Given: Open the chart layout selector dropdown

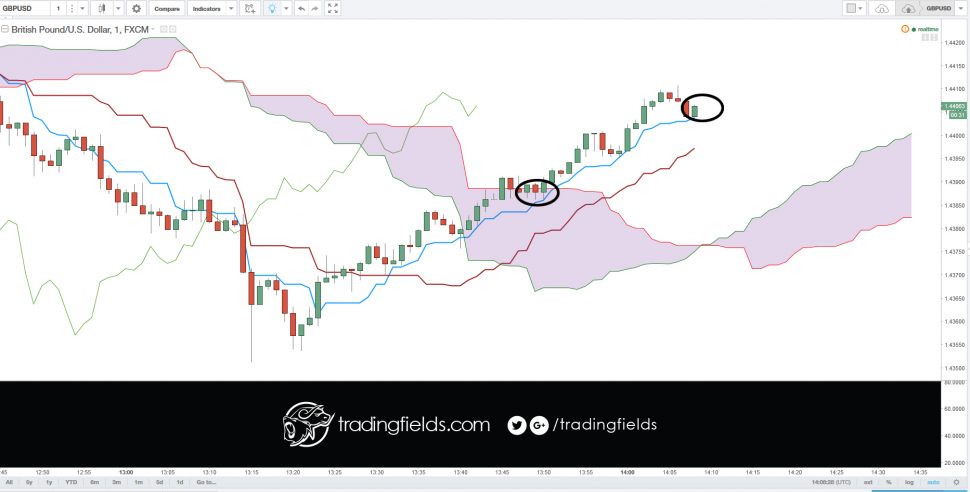Looking at the screenshot, I should coord(855,9).
